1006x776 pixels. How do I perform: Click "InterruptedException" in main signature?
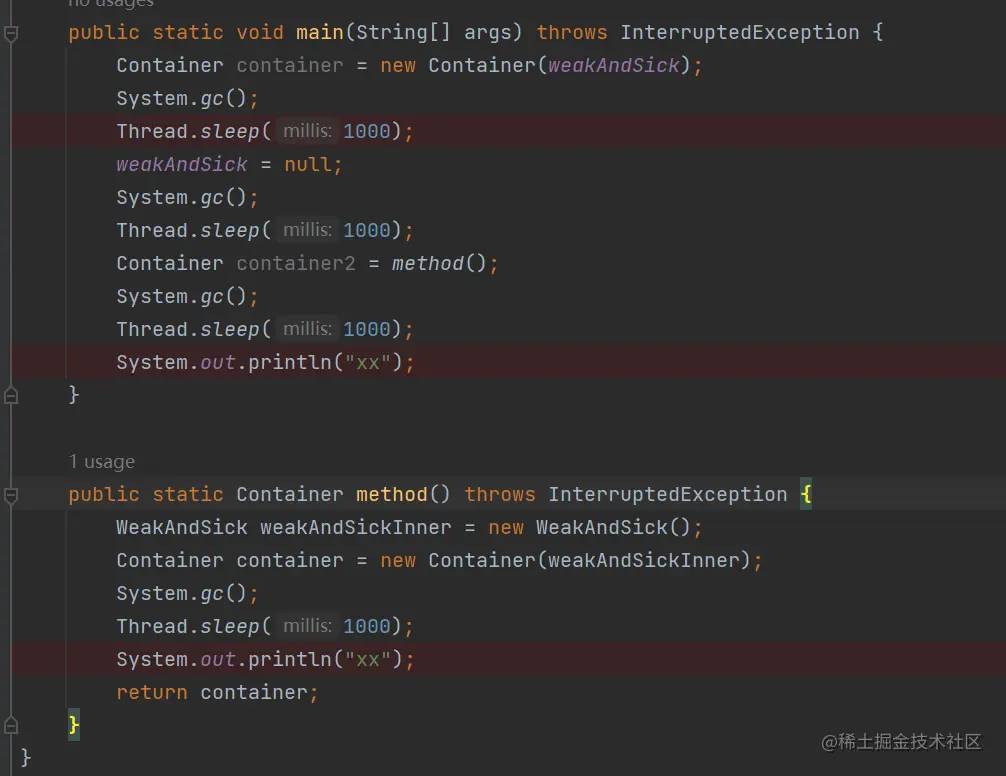pyautogui.click(x=739, y=33)
